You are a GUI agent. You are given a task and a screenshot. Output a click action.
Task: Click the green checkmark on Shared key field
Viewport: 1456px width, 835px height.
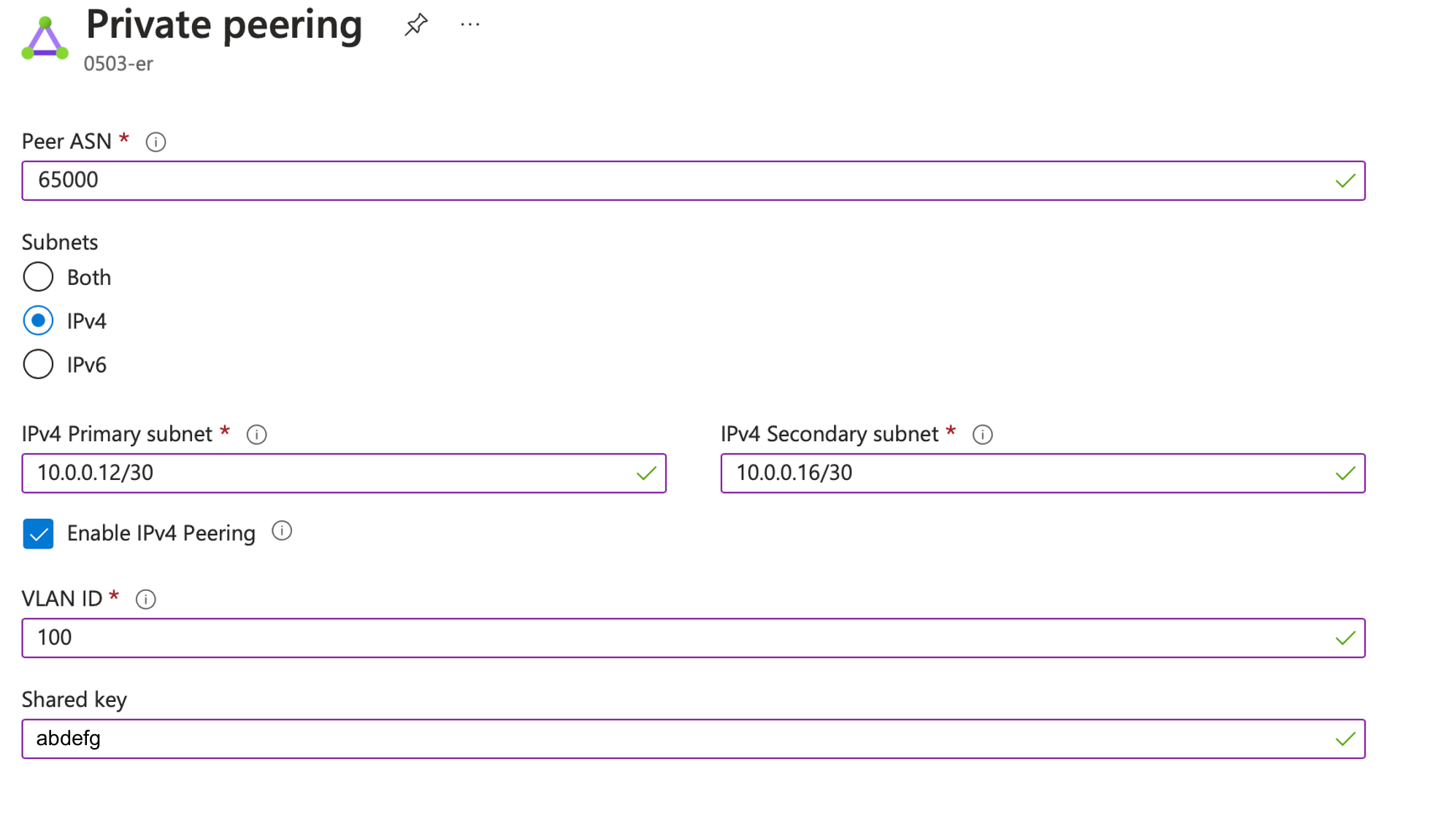click(1345, 738)
